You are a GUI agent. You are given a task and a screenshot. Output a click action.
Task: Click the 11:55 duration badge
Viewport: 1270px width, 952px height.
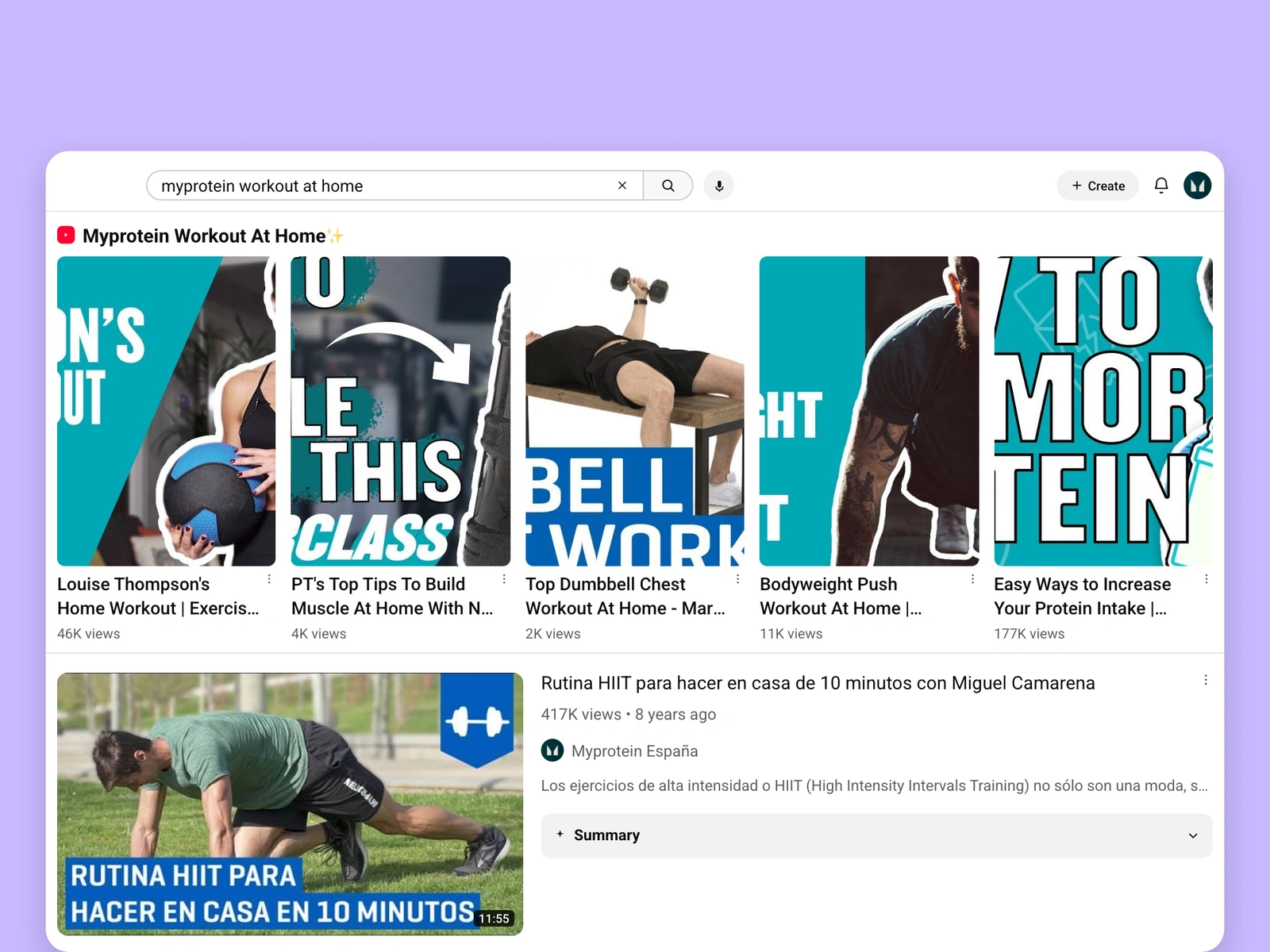pyautogui.click(x=494, y=919)
